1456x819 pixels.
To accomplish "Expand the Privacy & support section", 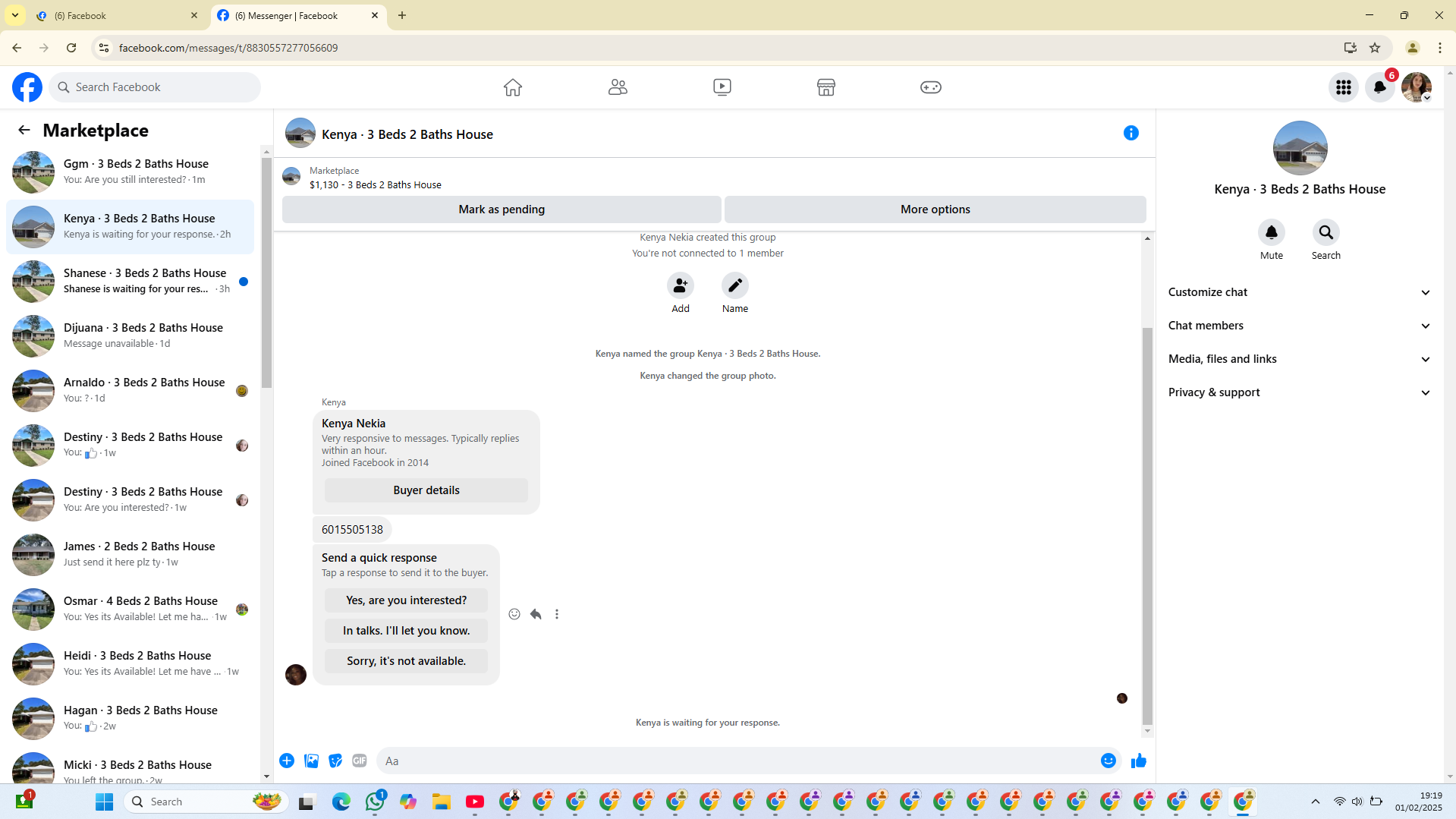I will click(x=1300, y=392).
